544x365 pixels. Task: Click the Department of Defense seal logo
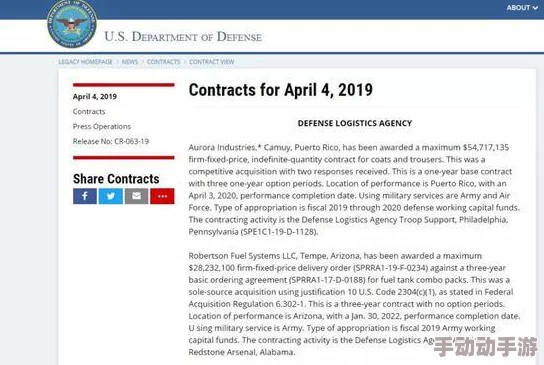click(x=72, y=24)
